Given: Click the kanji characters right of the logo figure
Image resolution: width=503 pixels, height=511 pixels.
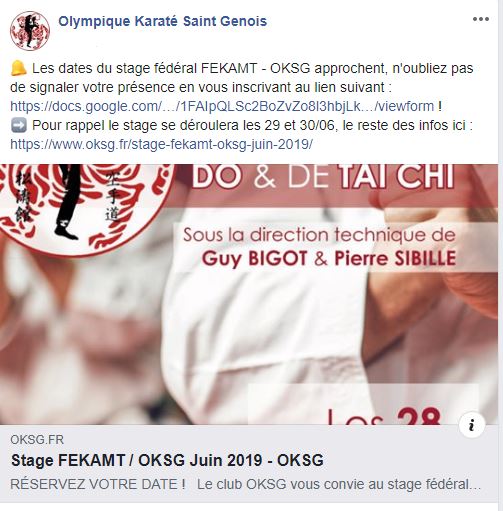Looking at the screenshot, I should pyautogui.click(x=112, y=197).
